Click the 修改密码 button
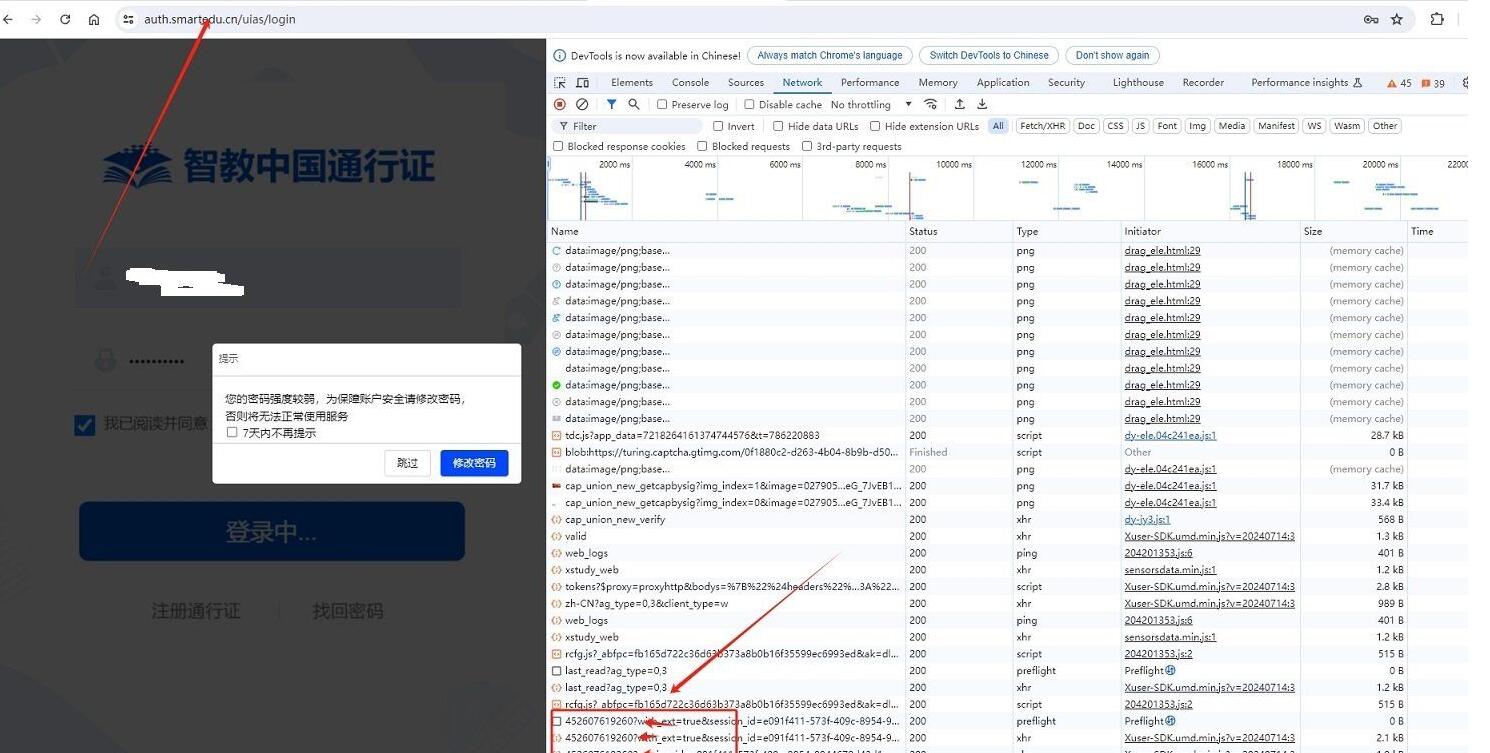Image resolution: width=1490 pixels, height=753 pixels. click(x=474, y=463)
